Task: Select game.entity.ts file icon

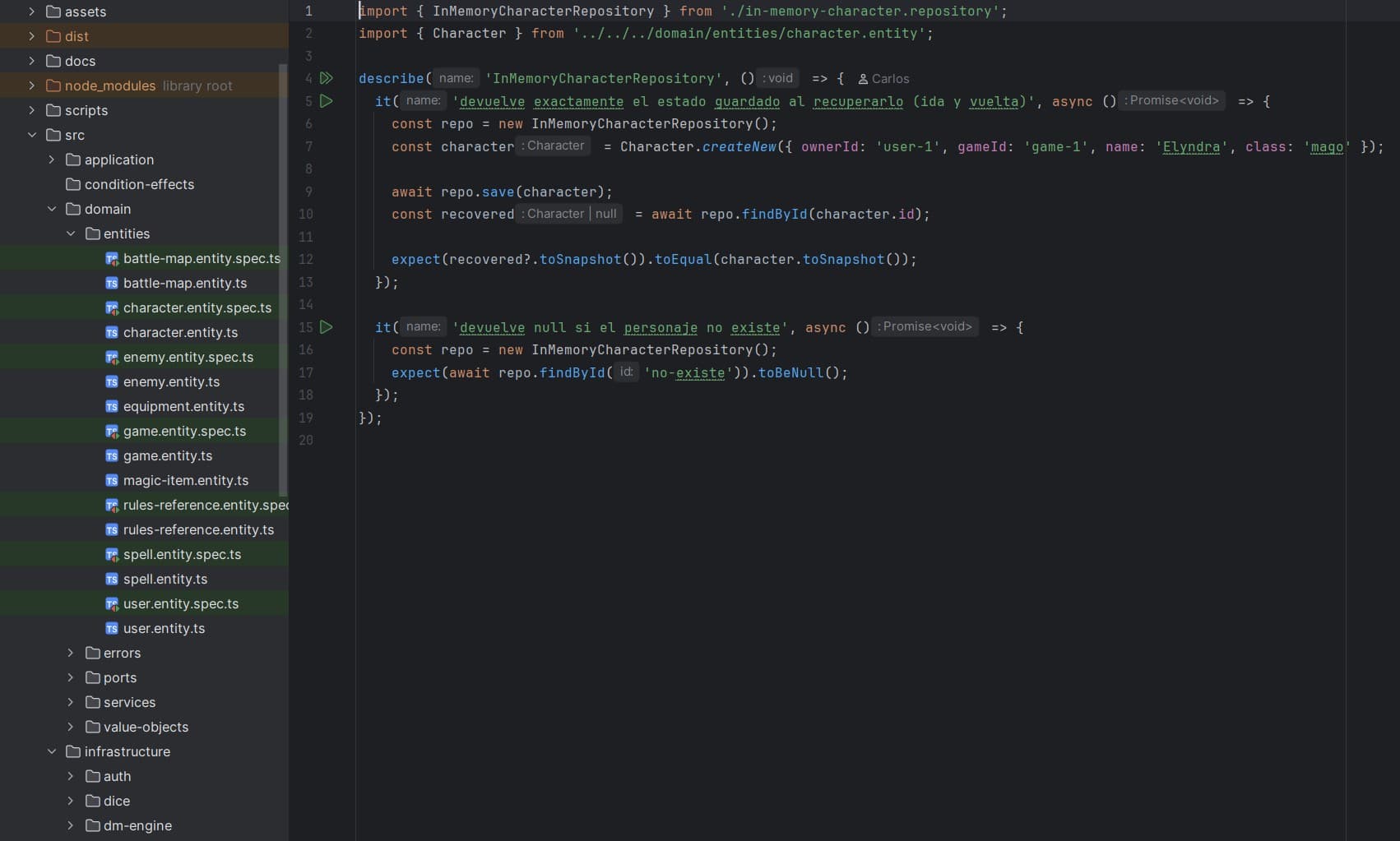Action: tap(112, 456)
